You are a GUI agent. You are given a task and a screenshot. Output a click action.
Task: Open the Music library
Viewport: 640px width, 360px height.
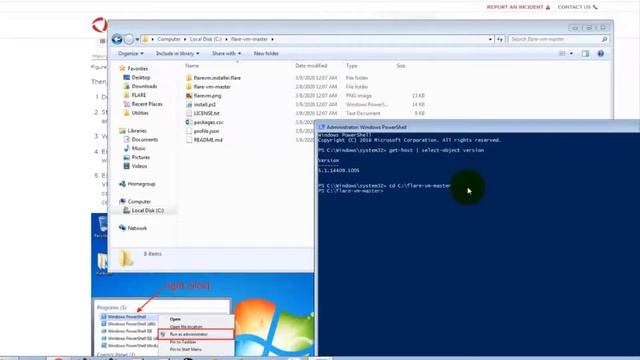[x=138, y=148]
